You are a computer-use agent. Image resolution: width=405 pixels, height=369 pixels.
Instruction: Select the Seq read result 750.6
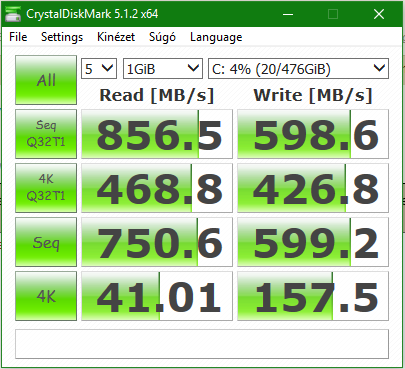click(x=157, y=242)
